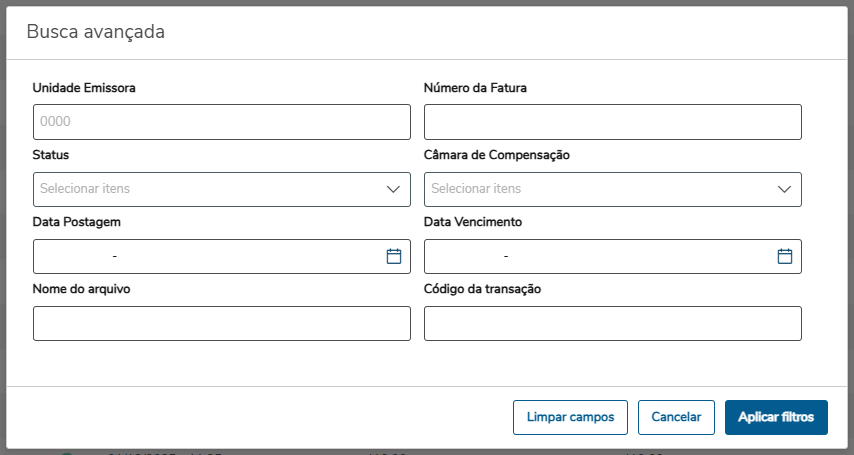Click Câmara de Compensação 'Selecionar itens' placeholder text
Image resolution: width=854 pixels, height=455 pixels.
coord(476,189)
